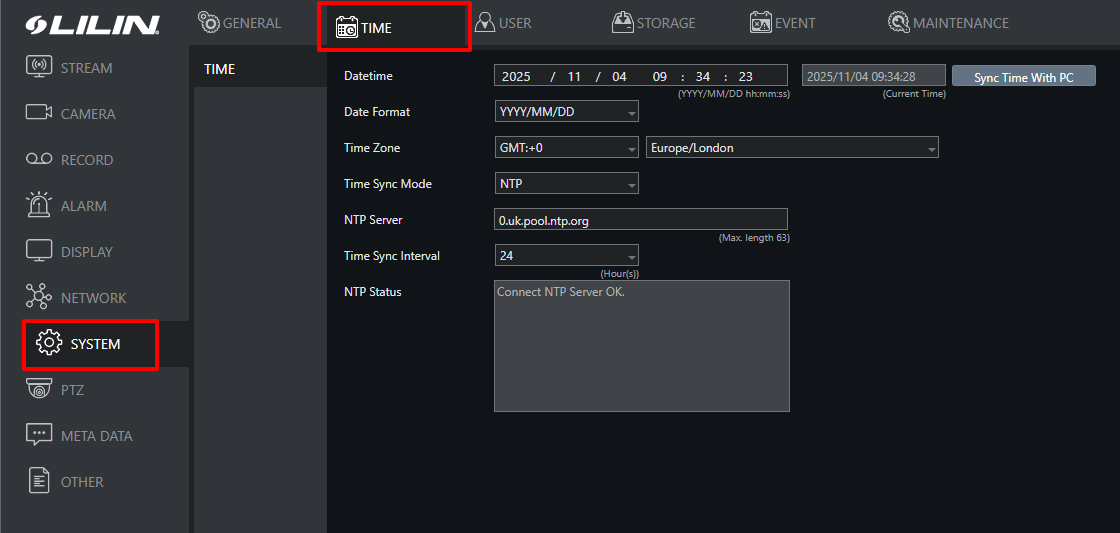Open Camera settings via camera icon
This screenshot has height=533, width=1120.
[40, 114]
